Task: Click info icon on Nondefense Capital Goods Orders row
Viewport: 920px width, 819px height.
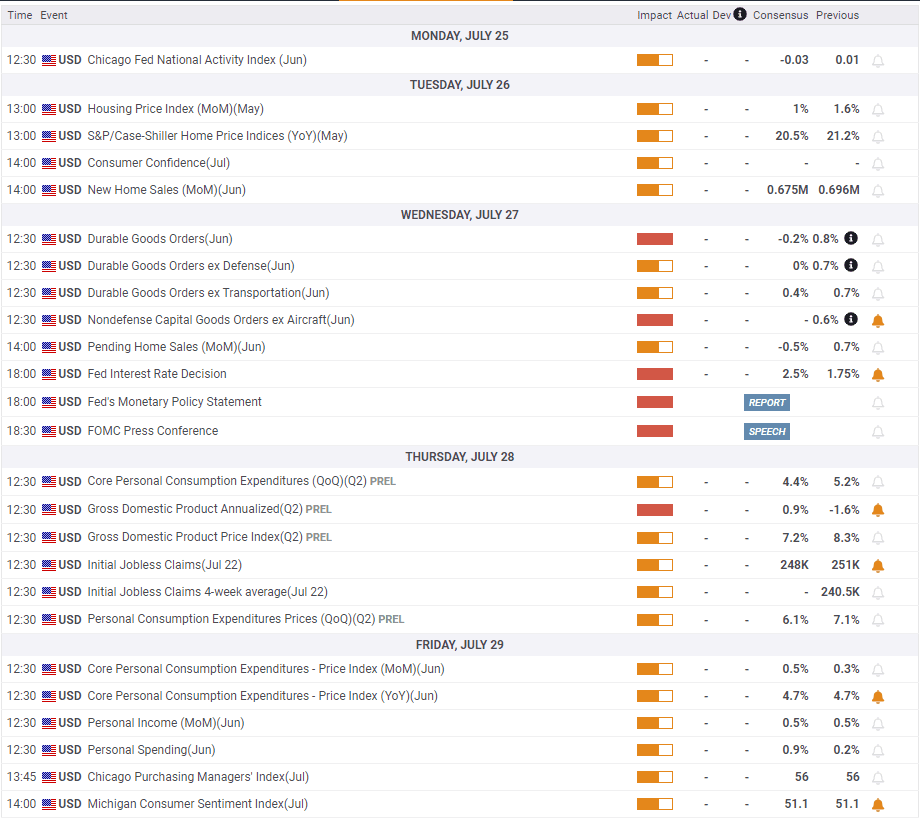Action: pyautogui.click(x=851, y=319)
